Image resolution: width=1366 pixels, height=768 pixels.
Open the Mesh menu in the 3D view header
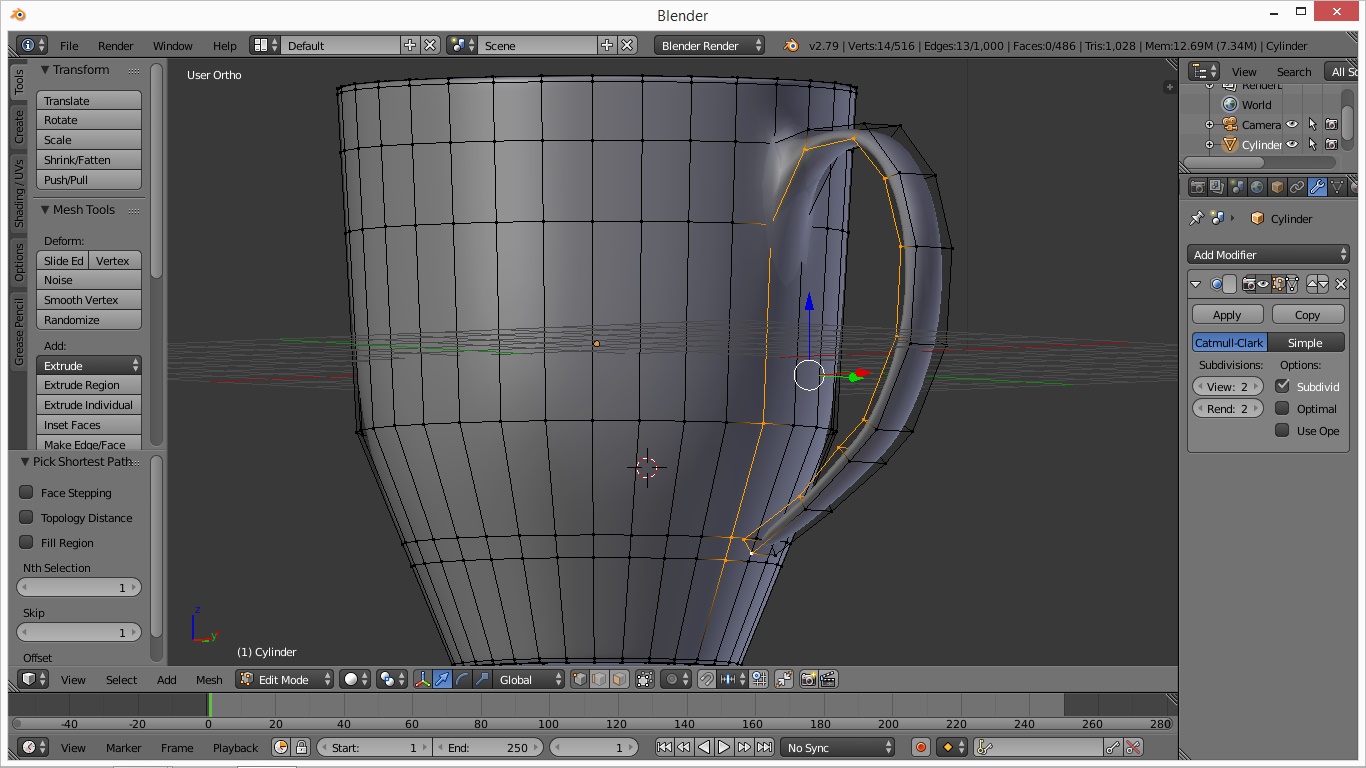(x=209, y=679)
